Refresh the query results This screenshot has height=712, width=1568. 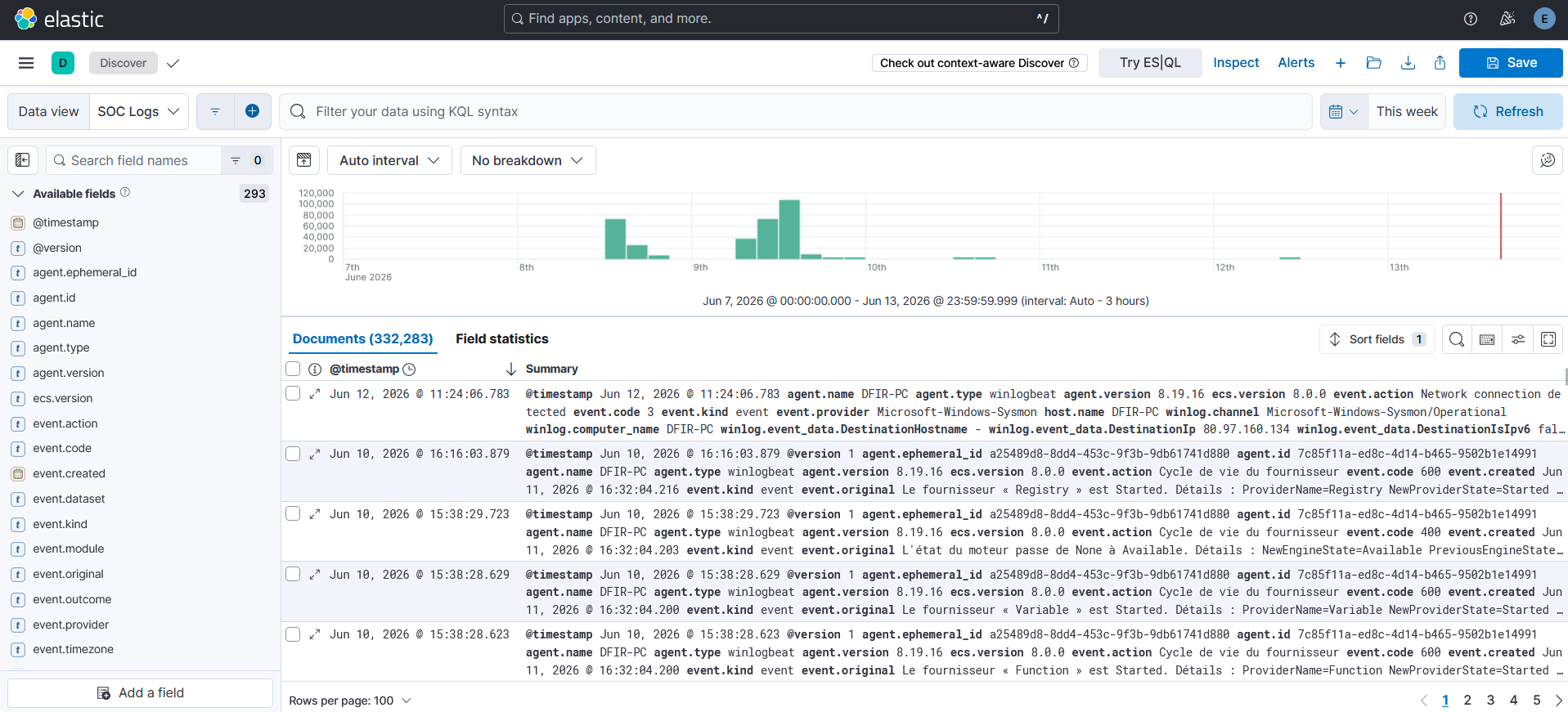(1507, 111)
